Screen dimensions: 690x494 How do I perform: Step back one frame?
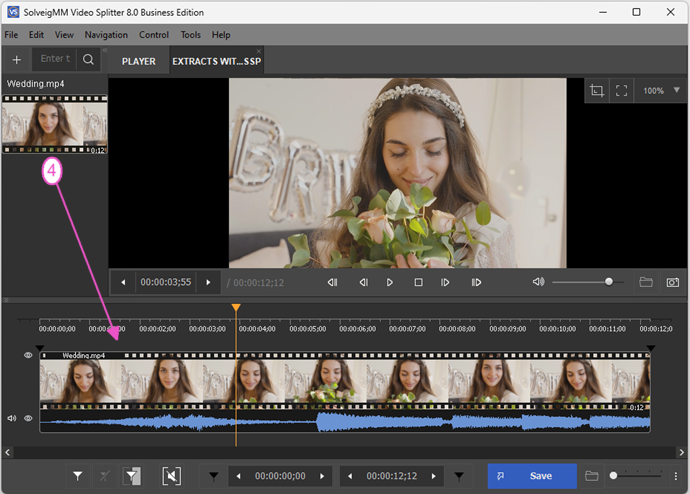[x=363, y=282]
